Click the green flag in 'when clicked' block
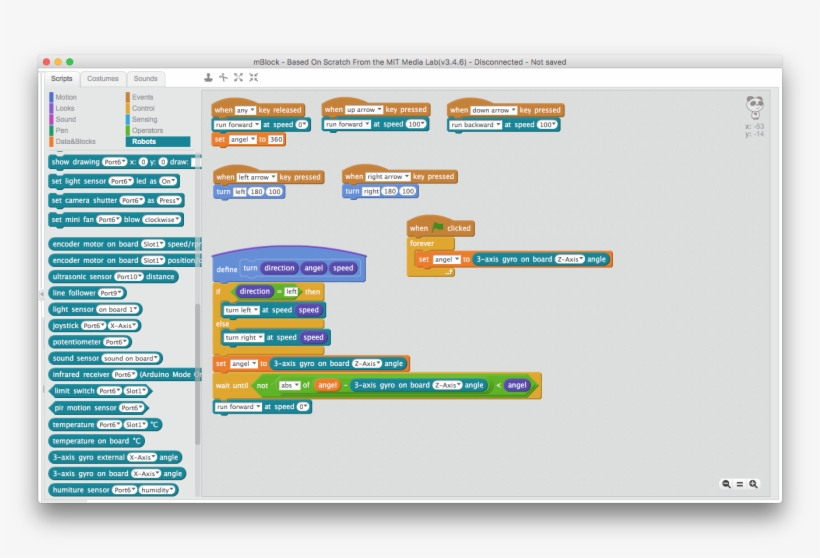Image resolution: width=820 pixels, height=558 pixels. point(438,228)
